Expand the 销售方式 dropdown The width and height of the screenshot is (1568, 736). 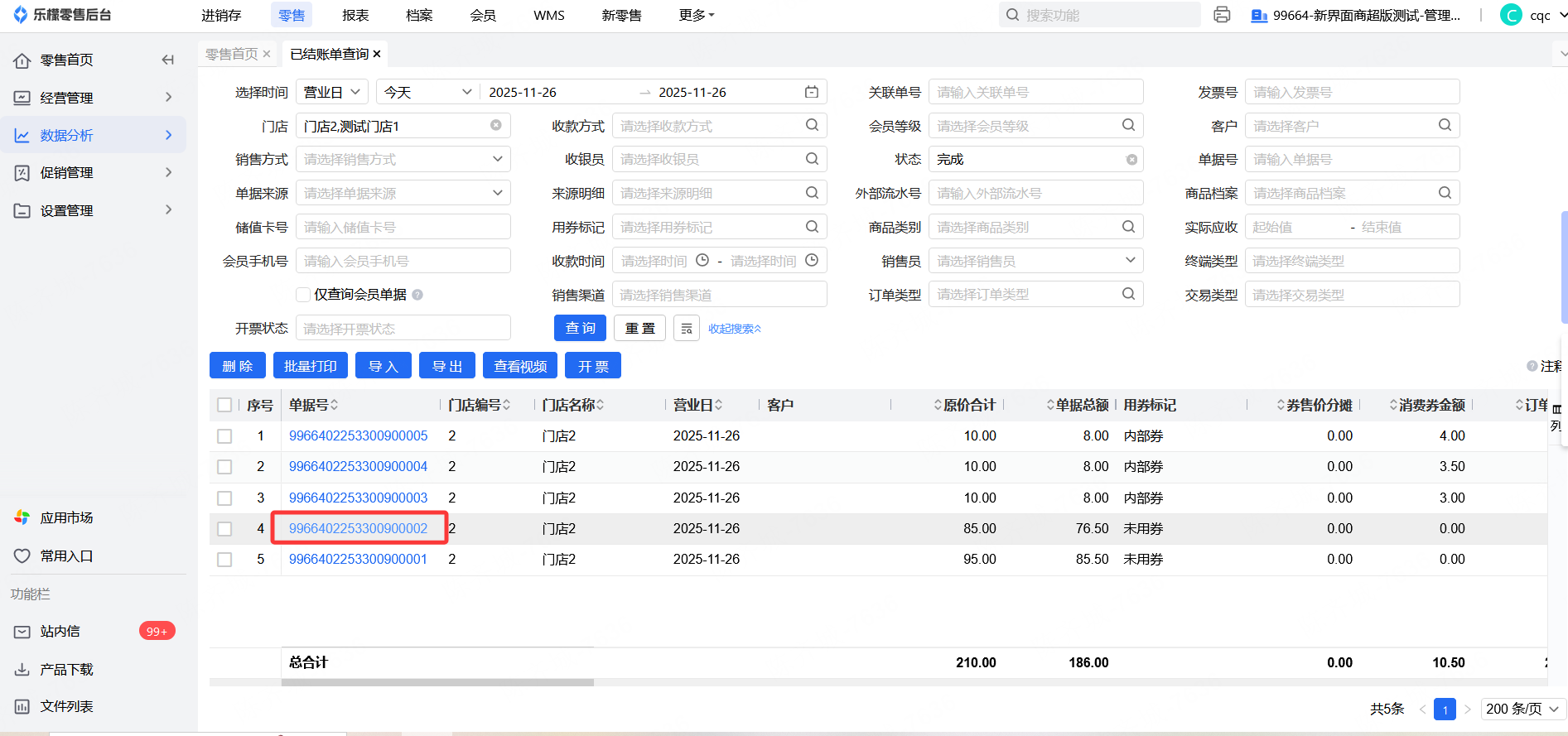point(497,159)
